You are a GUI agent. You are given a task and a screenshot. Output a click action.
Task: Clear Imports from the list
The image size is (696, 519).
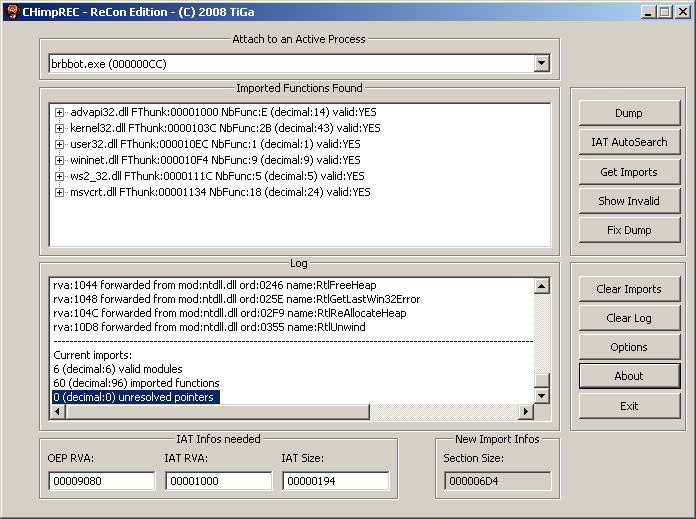[x=628, y=289]
